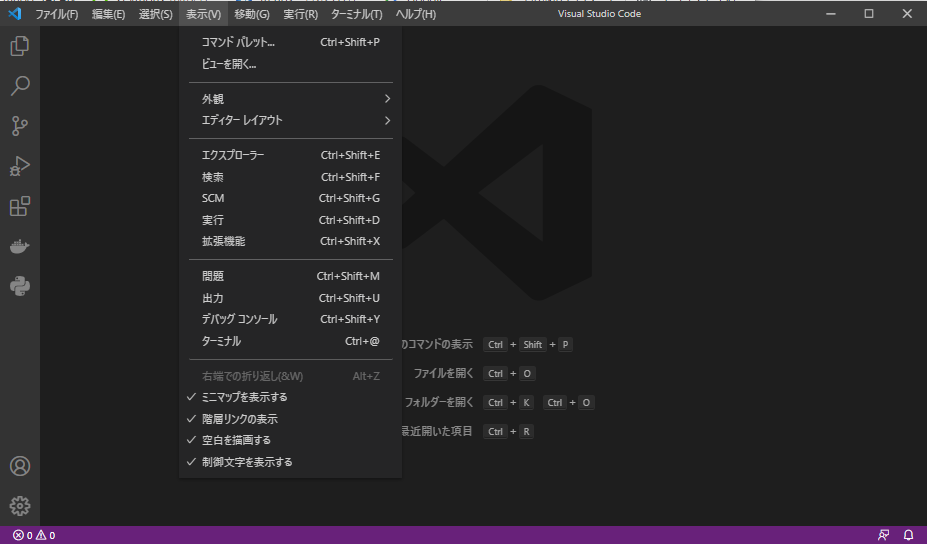Open the Explorer icon in activity bar
The height and width of the screenshot is (544, 927).
pos(20,46)
